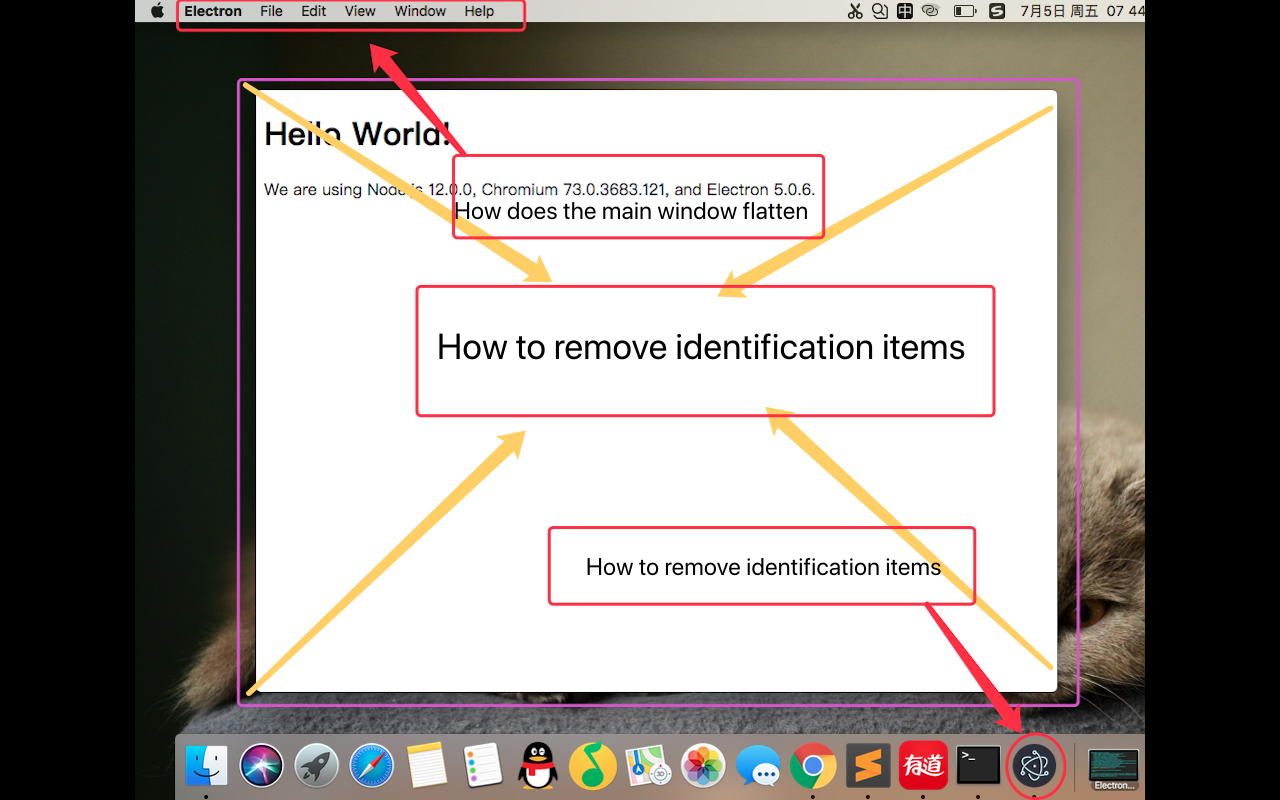Toggle the Sogou S icon in menu bar
The height and width of the screenshot is (800, 1280).
coord(995,11)
